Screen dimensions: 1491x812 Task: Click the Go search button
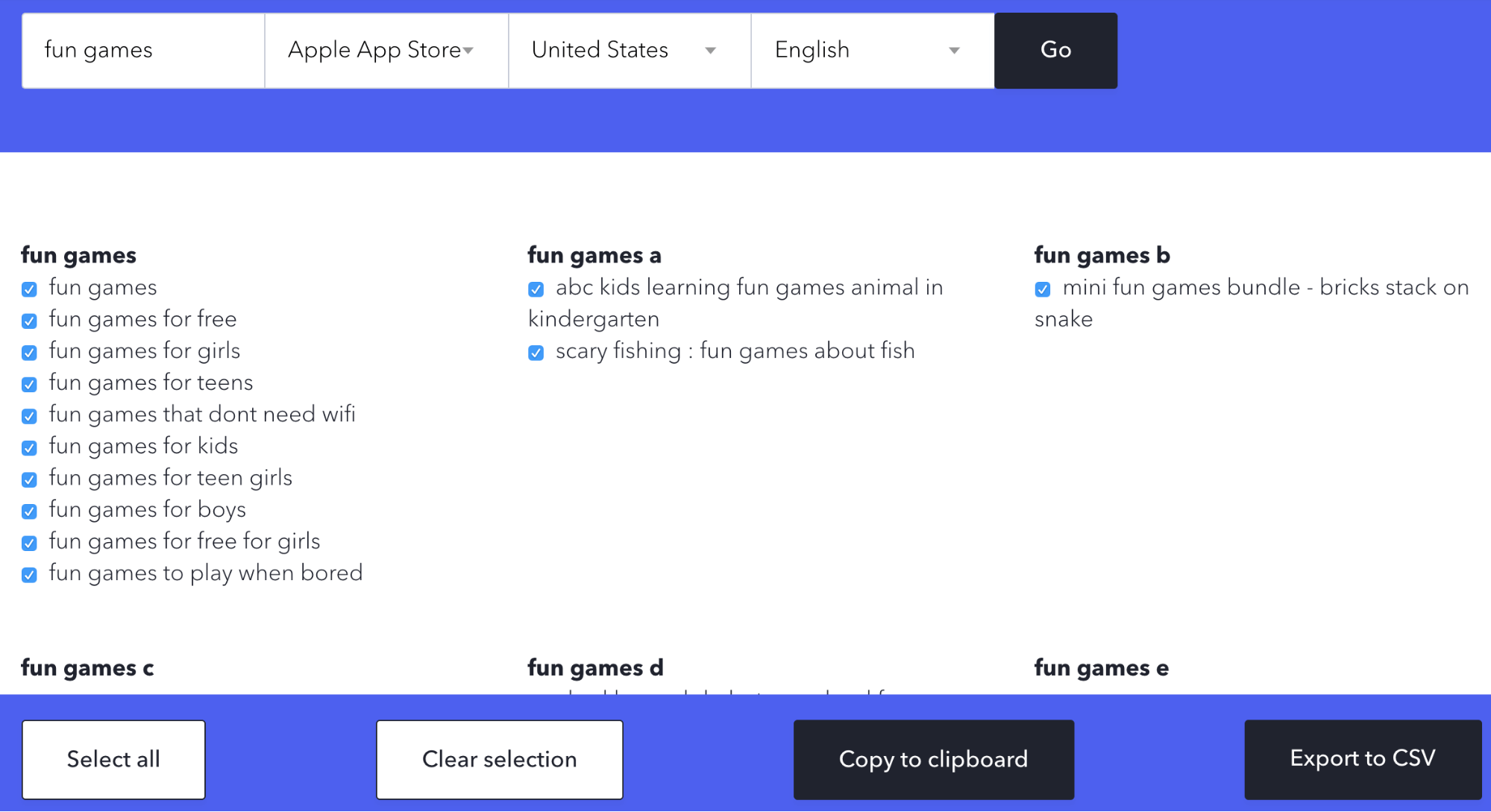[1055, 50]
